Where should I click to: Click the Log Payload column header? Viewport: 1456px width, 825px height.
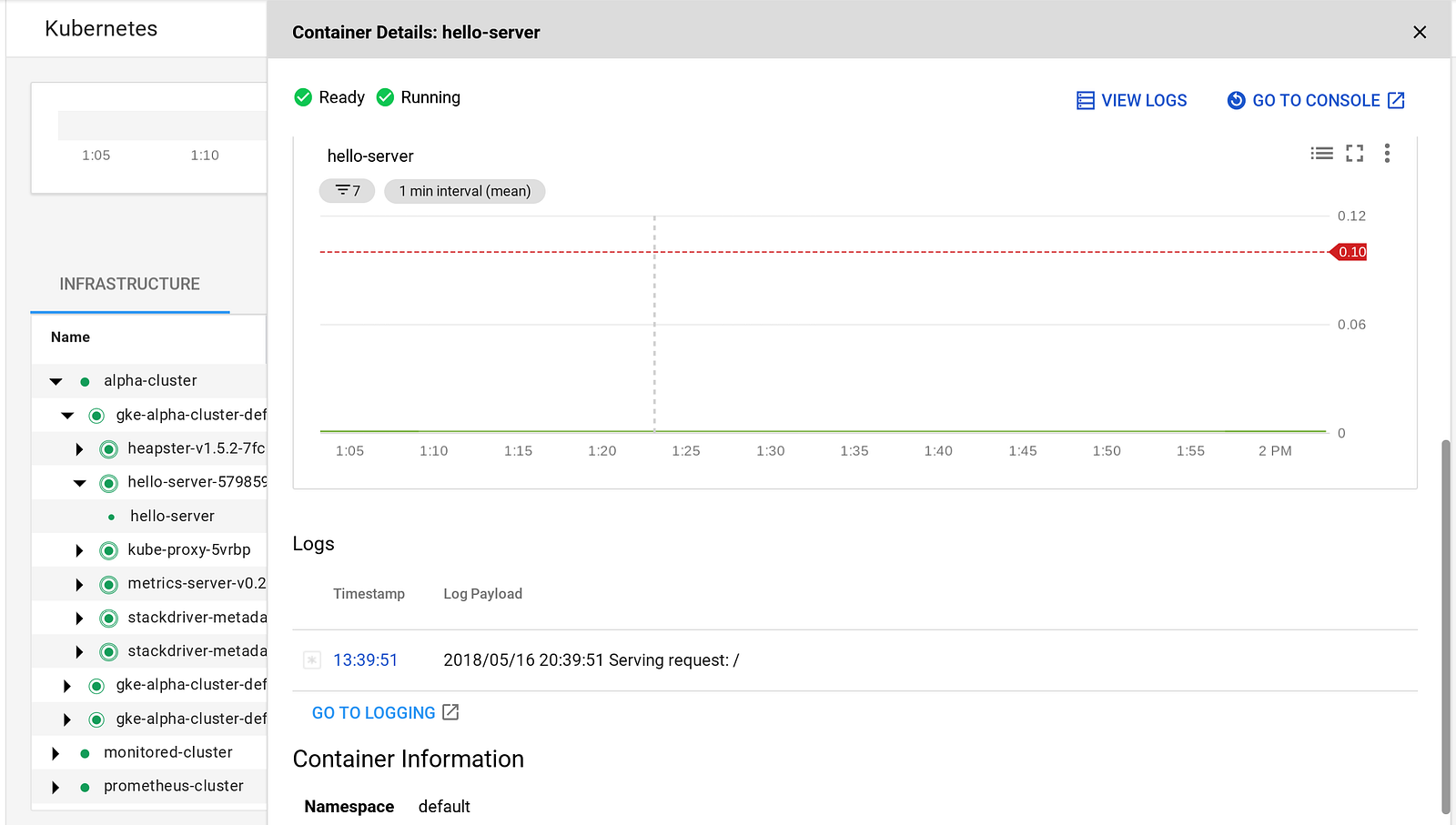482,594
